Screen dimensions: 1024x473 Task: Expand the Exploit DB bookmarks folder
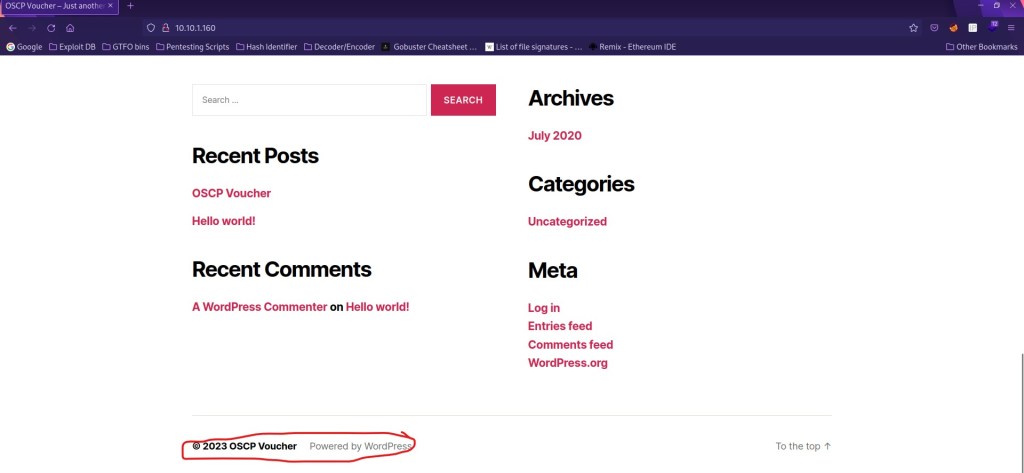pos(75,47)
